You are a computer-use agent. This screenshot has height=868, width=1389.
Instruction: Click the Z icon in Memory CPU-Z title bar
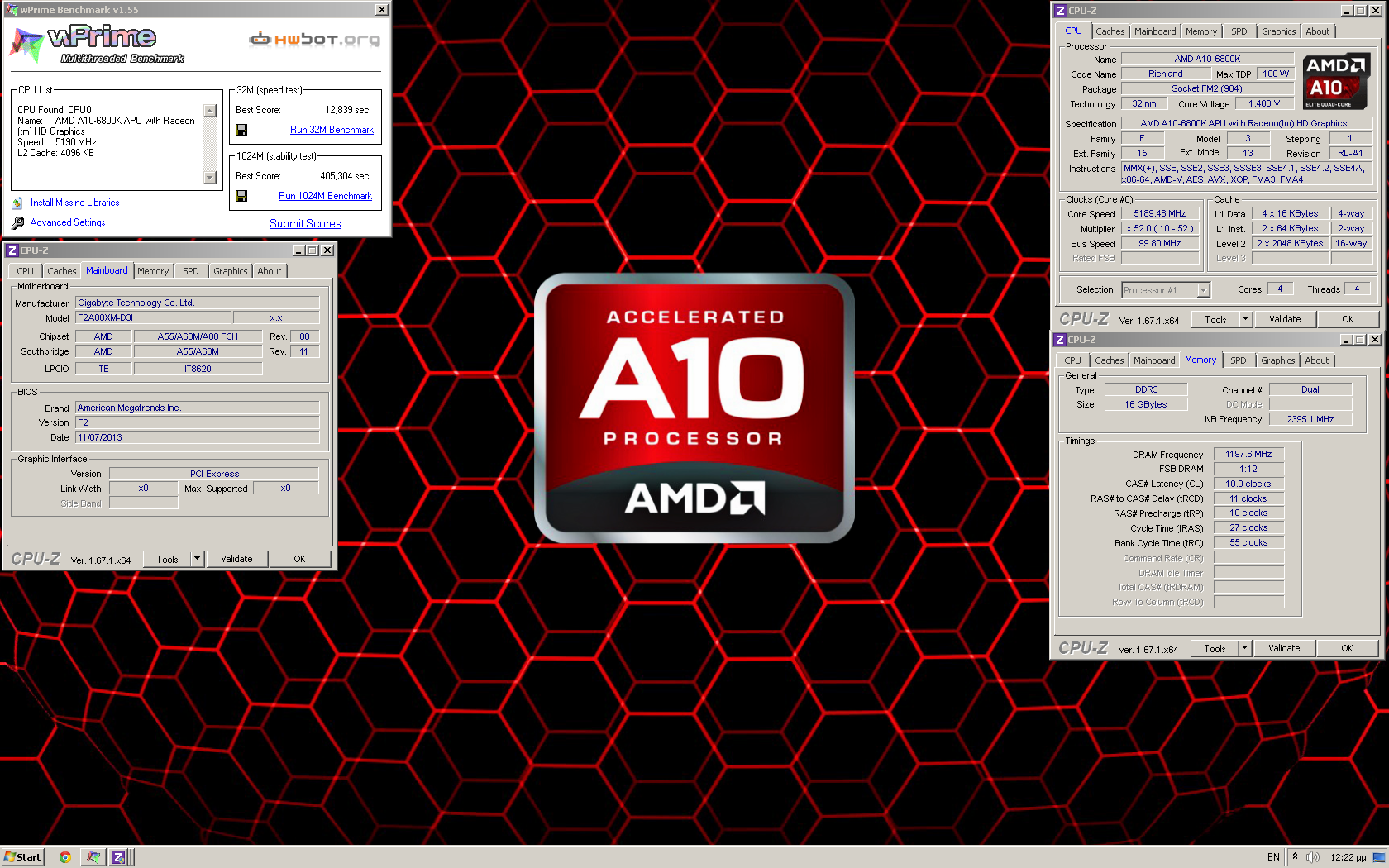pos(1059,340)
